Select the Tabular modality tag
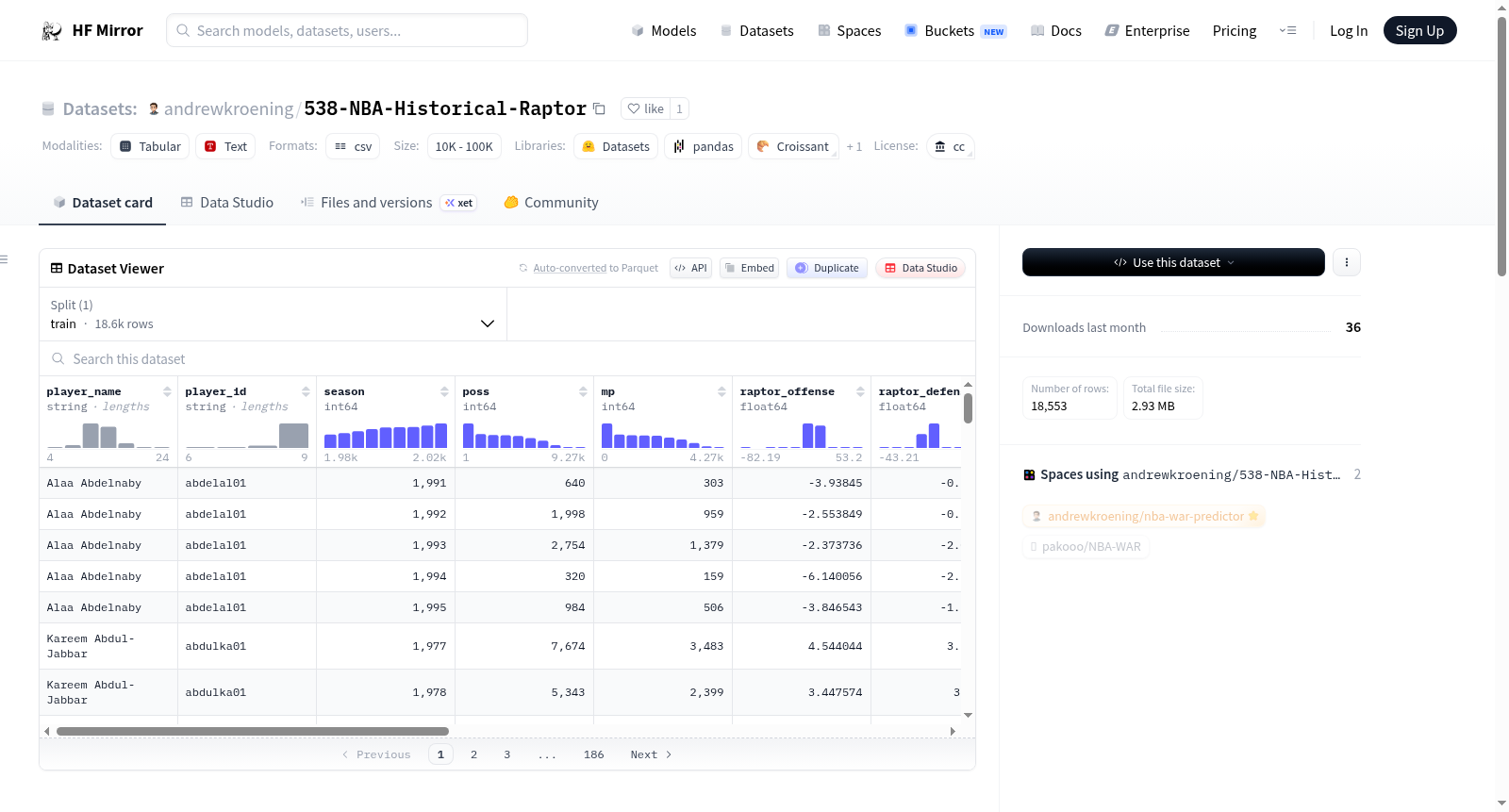Screen dimensions: 1509x812 150,146
